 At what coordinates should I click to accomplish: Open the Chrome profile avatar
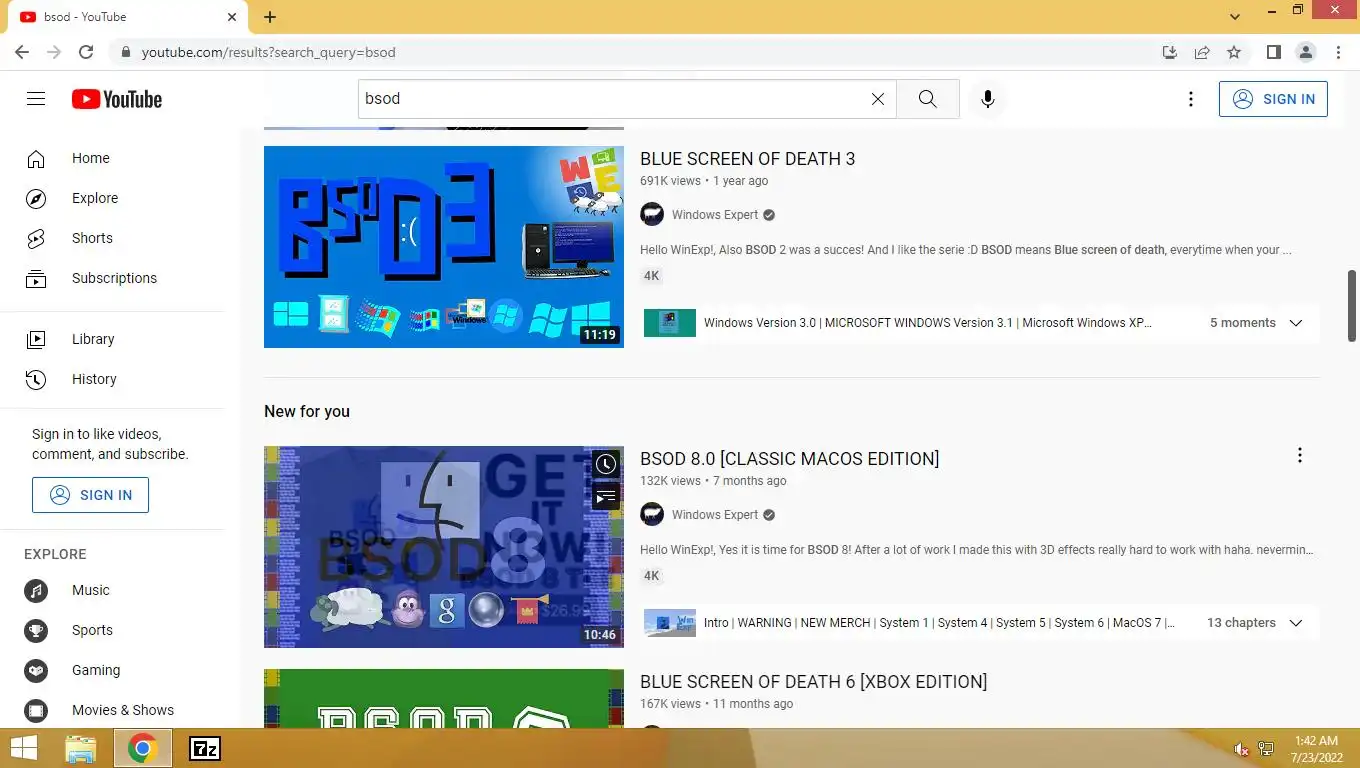pos(1305,52)
